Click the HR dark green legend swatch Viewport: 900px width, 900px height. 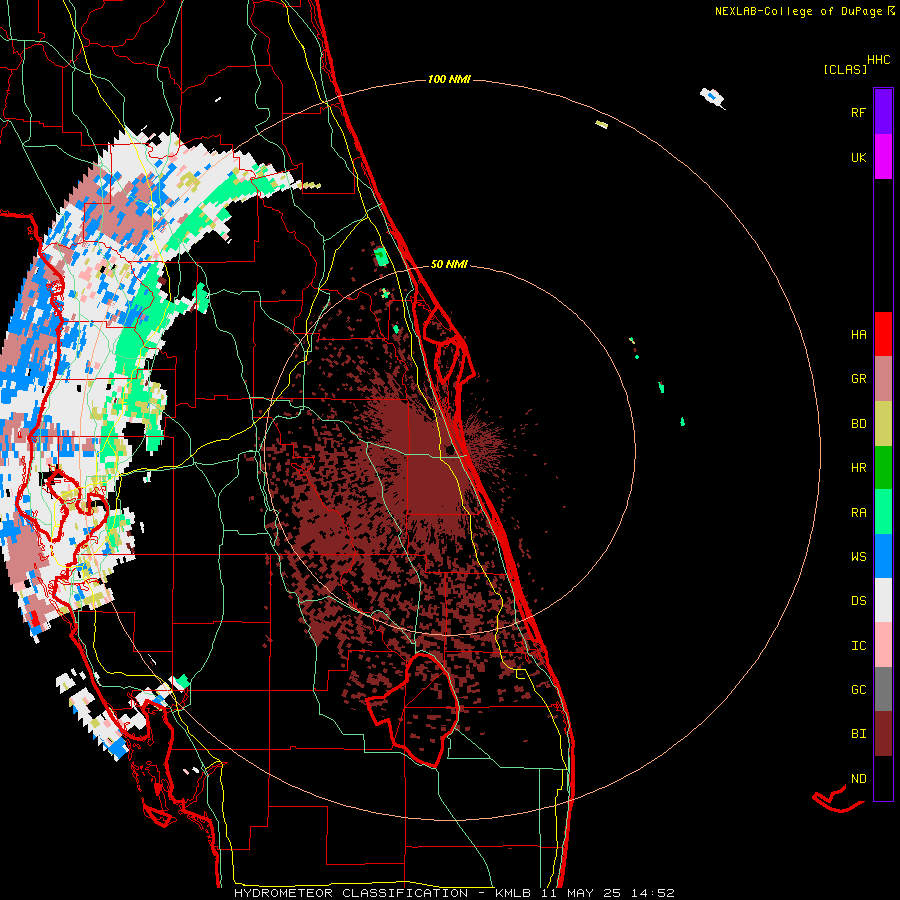pyautogui.click(x=883, y=468)
